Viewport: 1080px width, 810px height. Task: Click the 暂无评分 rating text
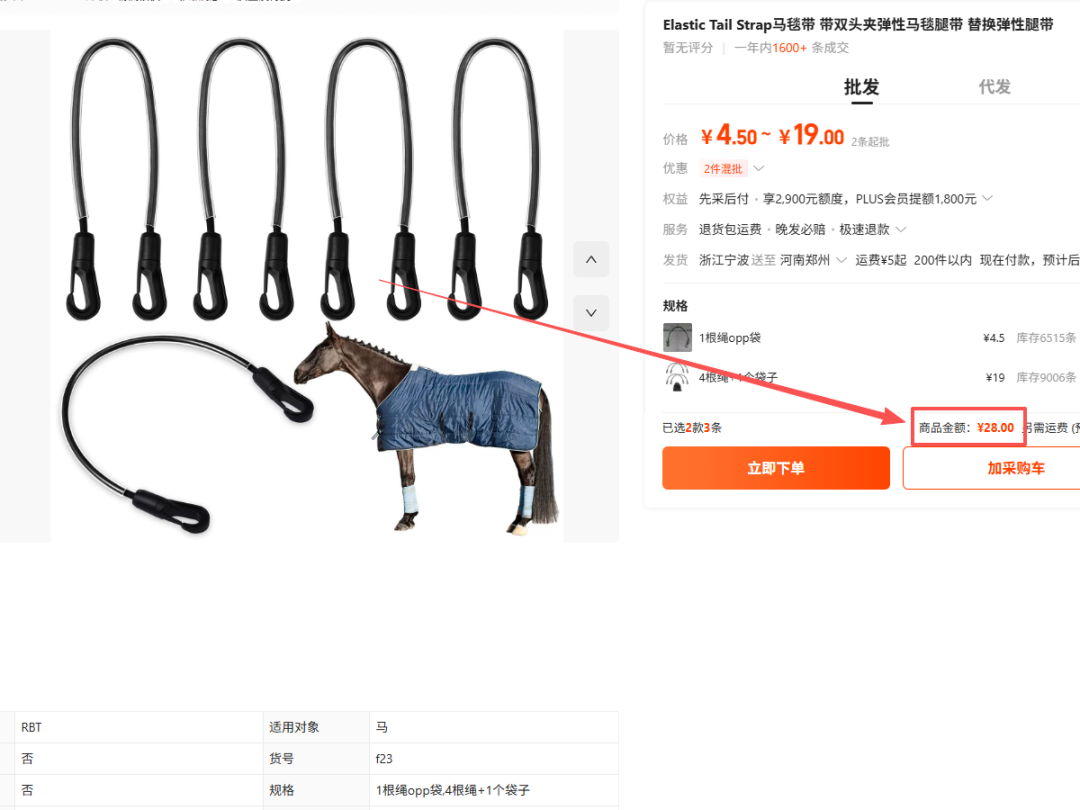[687, 48]
